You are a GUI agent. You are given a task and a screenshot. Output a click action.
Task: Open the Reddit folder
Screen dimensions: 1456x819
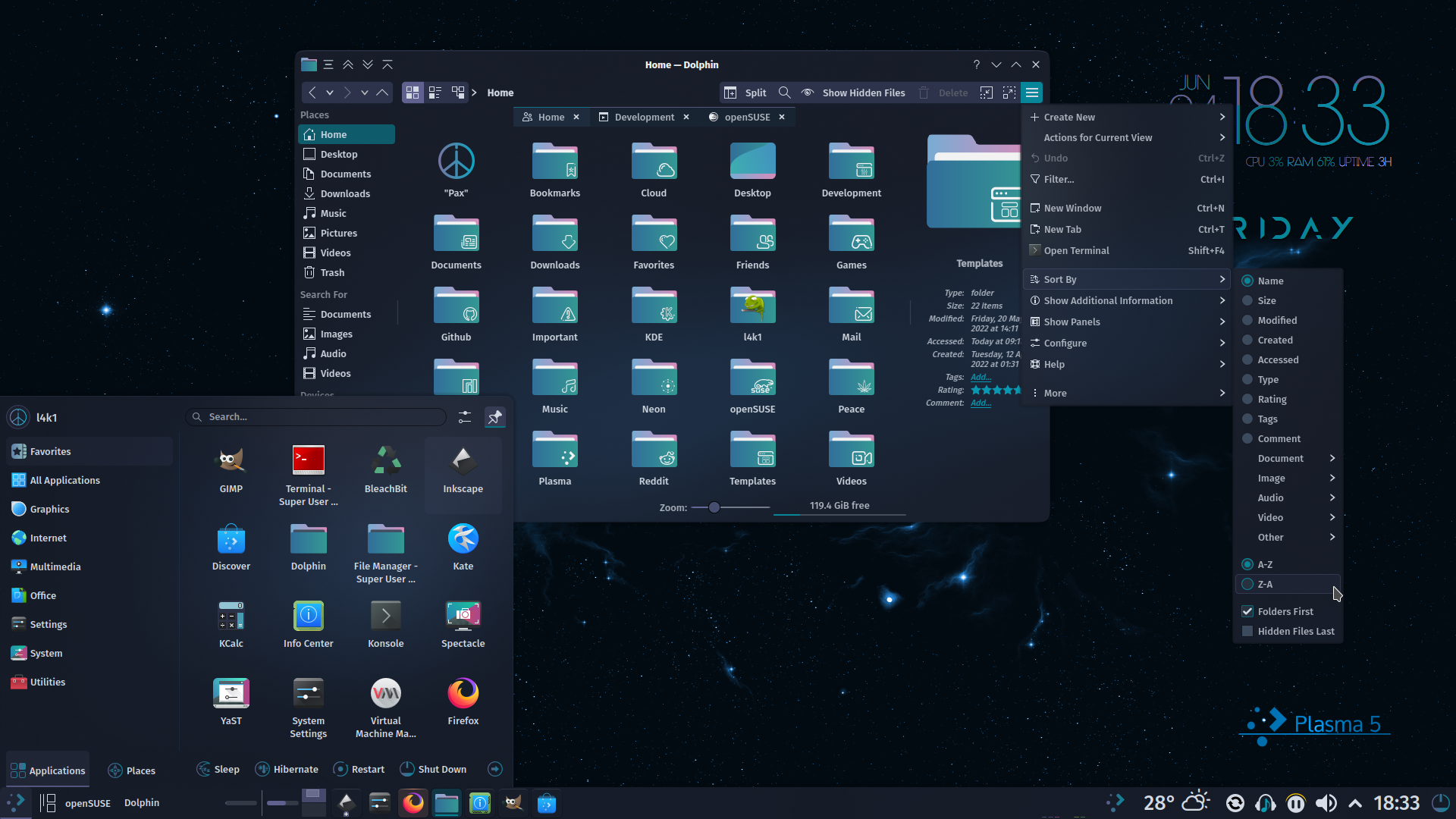point(654,459)
